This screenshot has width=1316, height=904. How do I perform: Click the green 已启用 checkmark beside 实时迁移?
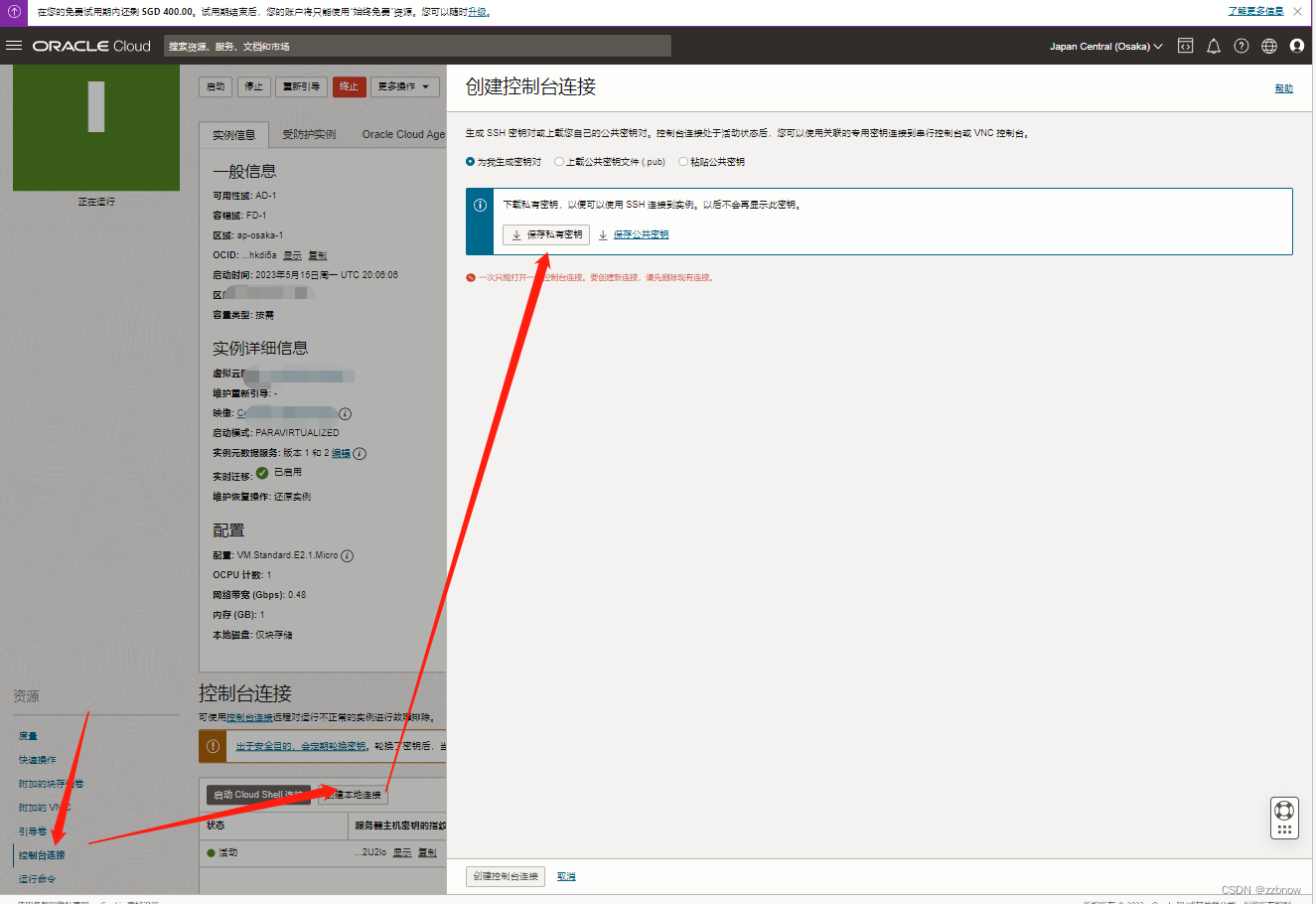click(262, 473)
